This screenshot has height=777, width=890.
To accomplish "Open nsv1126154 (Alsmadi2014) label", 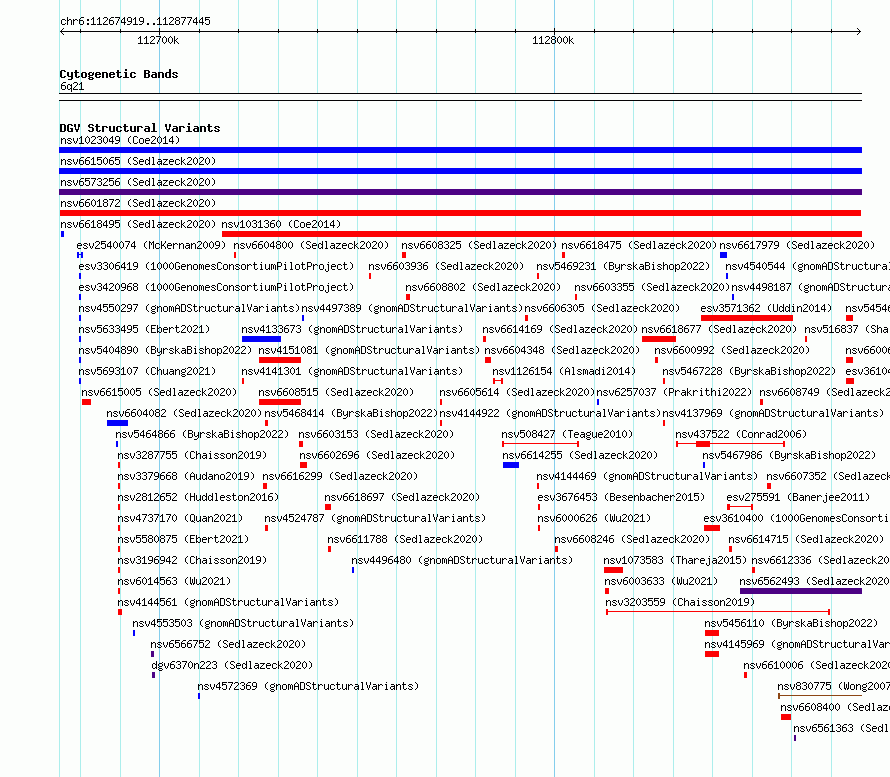I will pos(564,371).
